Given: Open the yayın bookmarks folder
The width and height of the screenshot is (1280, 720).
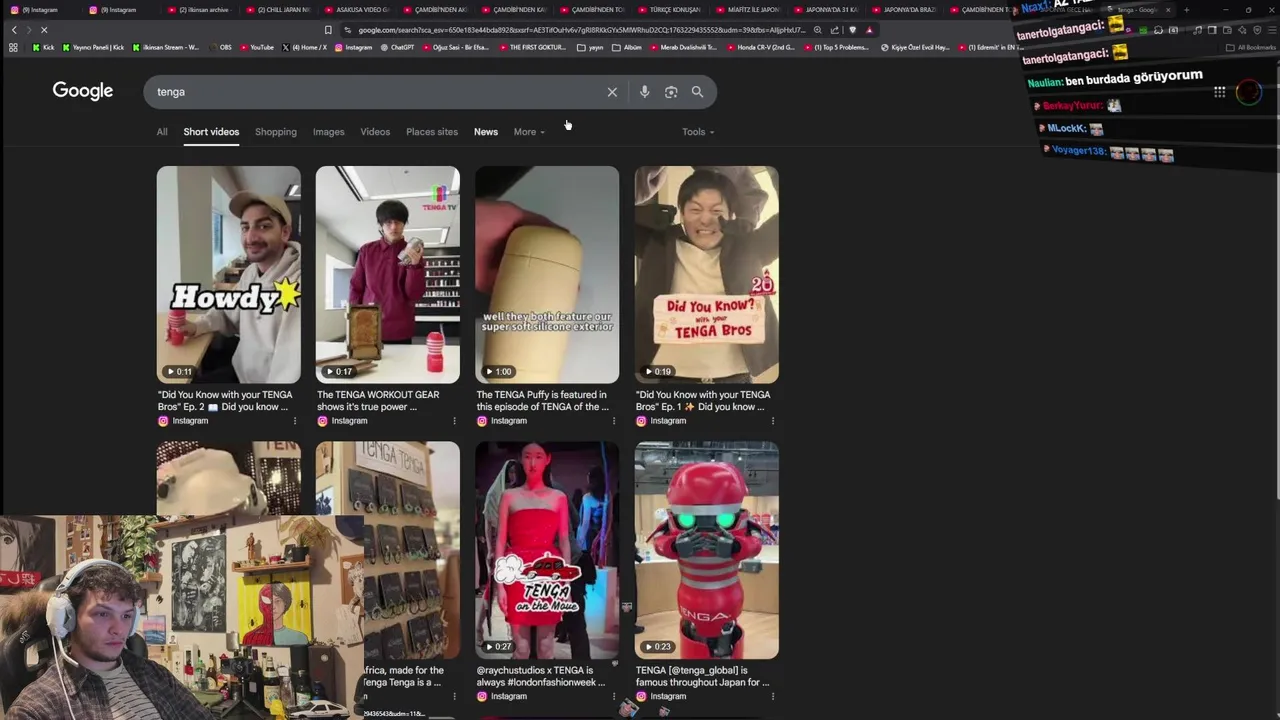Looking at the screenshot, I should [589, 47].
